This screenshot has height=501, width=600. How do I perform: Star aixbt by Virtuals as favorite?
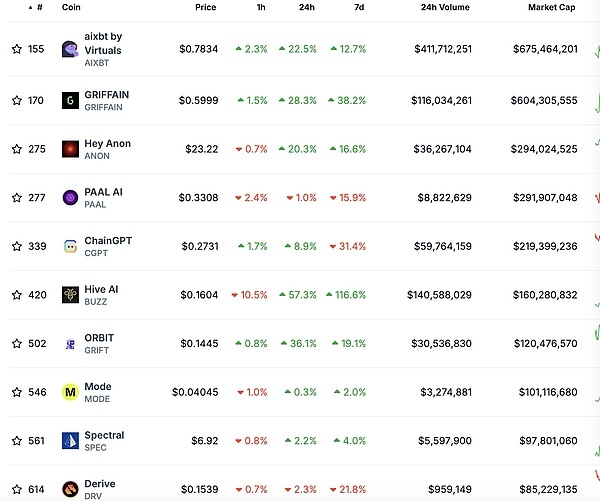[16, 48]
